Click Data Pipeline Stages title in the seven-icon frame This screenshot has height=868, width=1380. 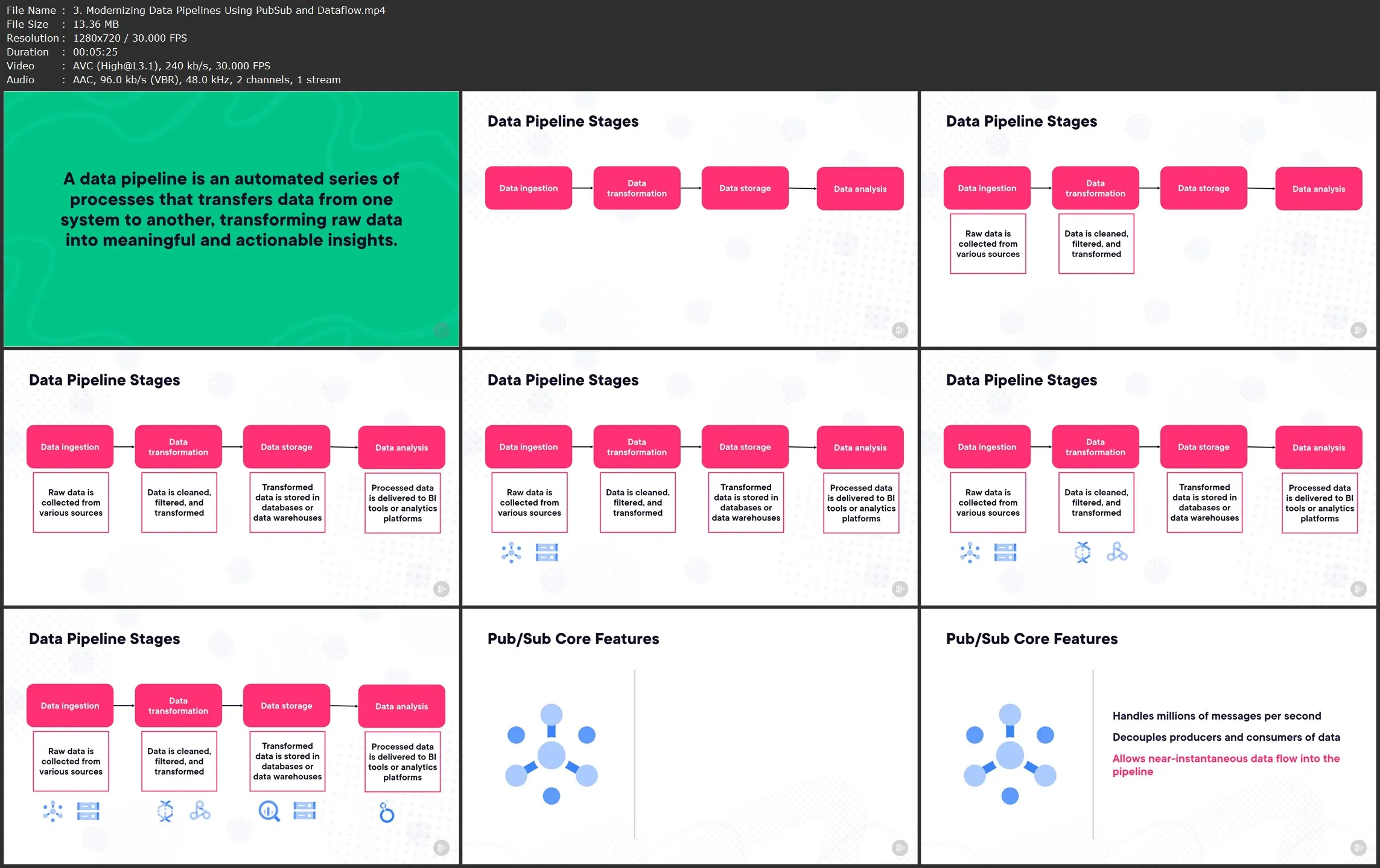104,639
